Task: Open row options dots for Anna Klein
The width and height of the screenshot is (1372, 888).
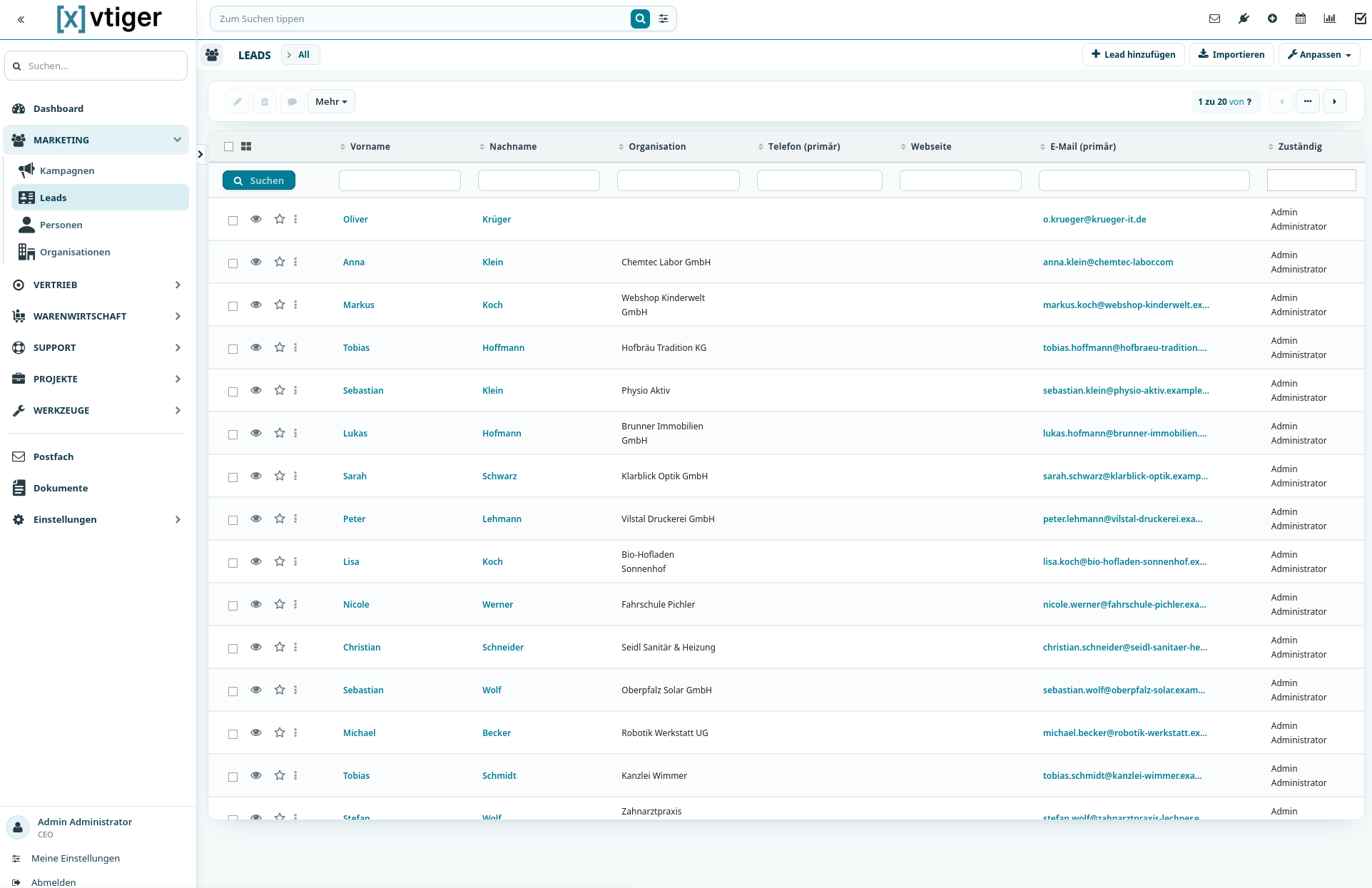Action: pos(295,262)
